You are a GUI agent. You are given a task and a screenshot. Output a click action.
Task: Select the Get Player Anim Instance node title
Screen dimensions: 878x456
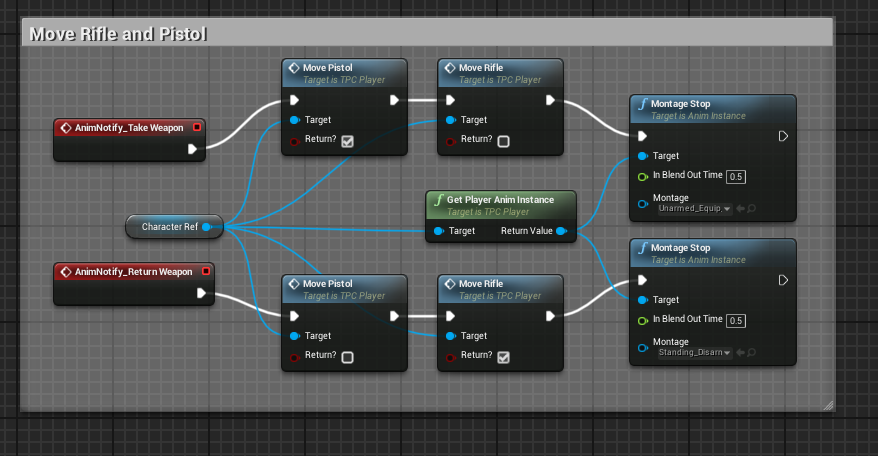(x=500, y=200)
